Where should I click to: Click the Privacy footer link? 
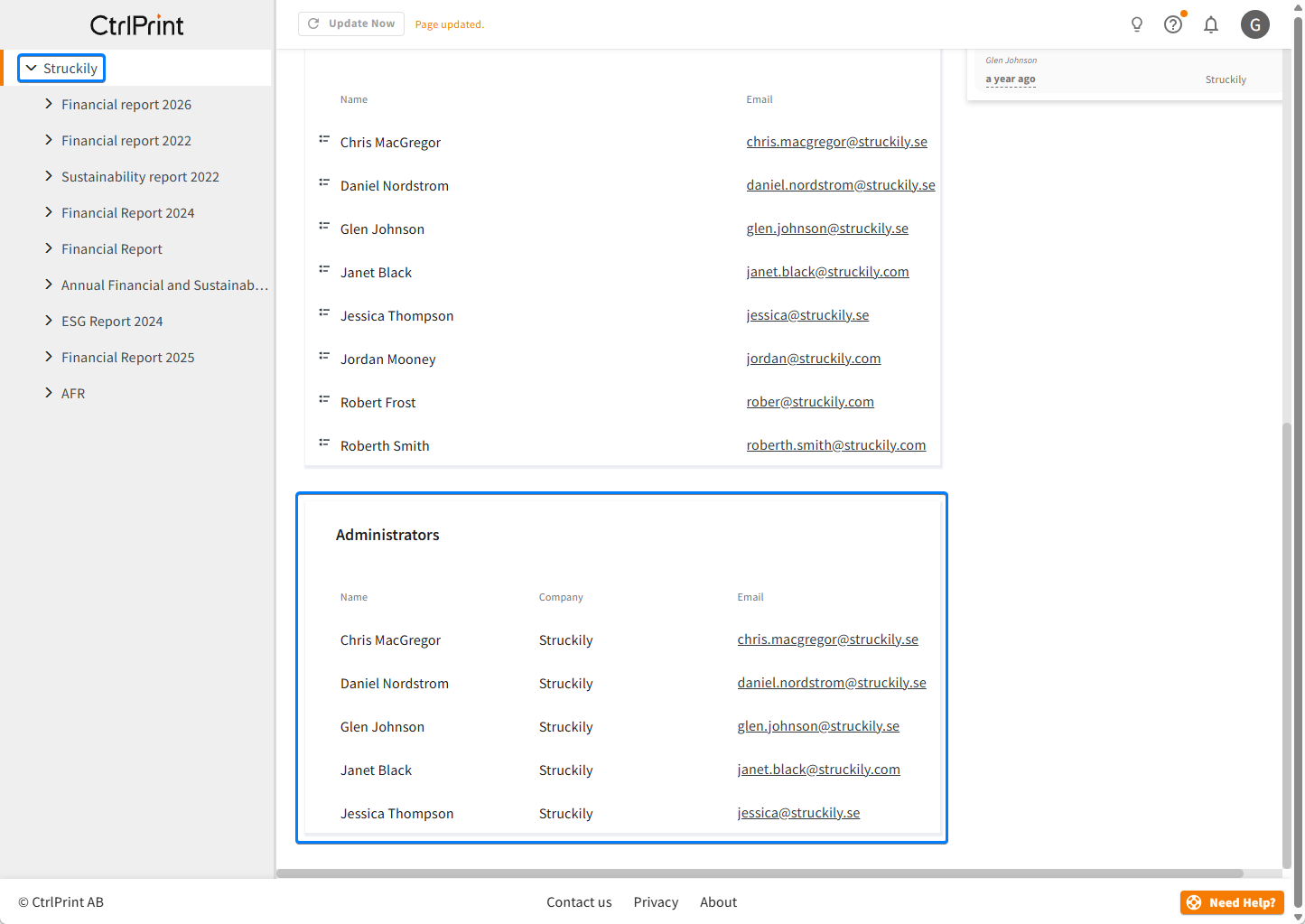tap(656, 902)
